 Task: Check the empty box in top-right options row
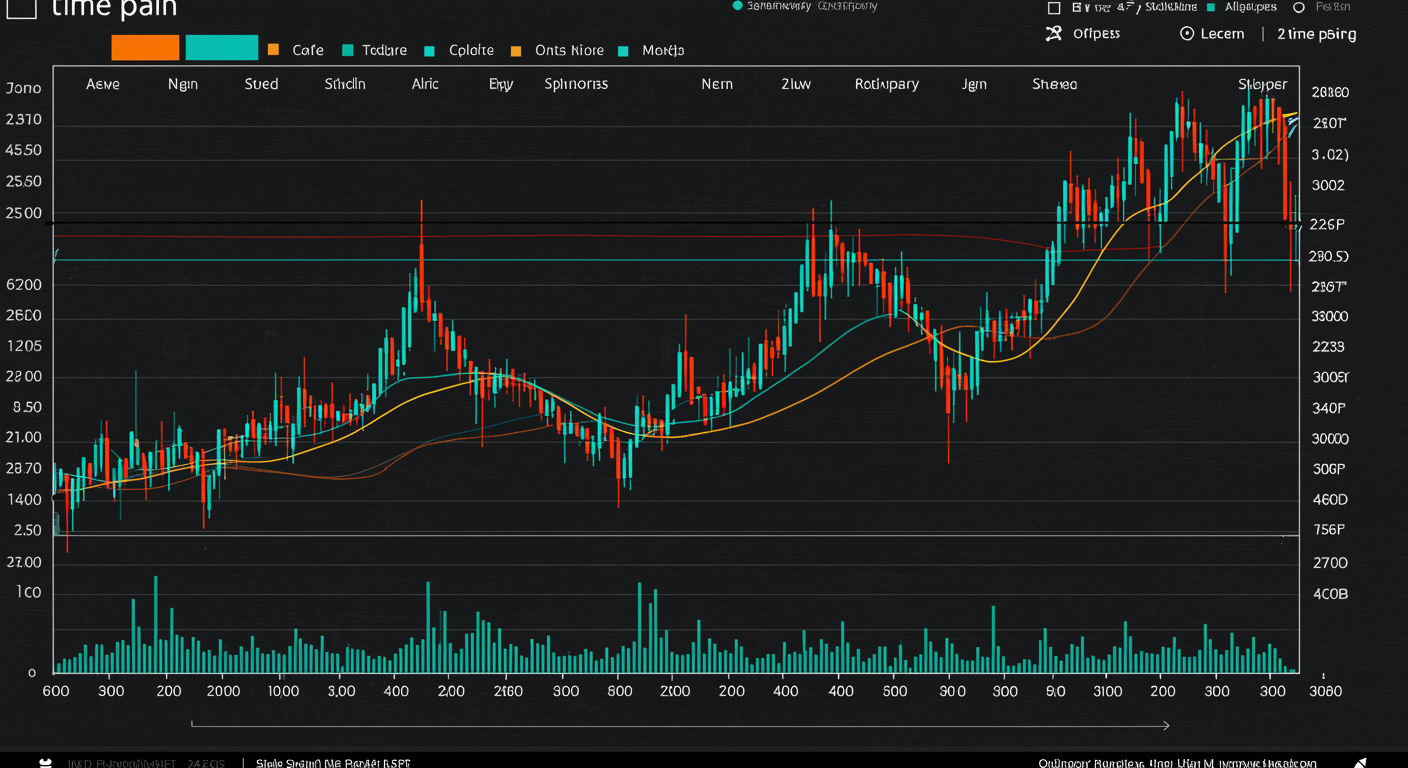(1053, 8)
